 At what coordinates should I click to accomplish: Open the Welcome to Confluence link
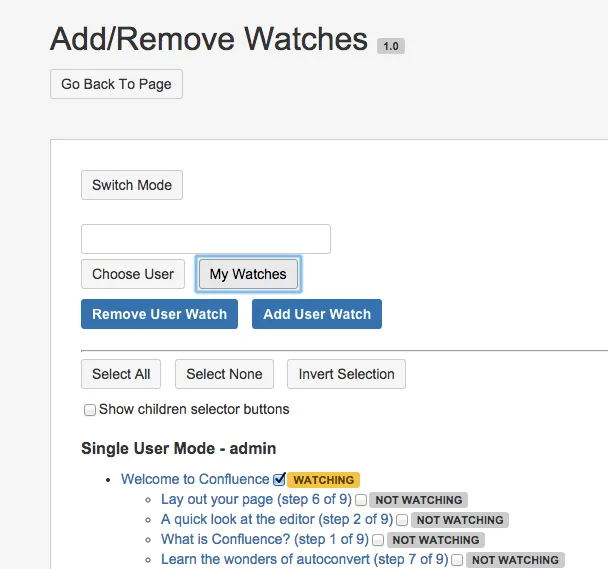pyautogui.click(x=195, y=479)
